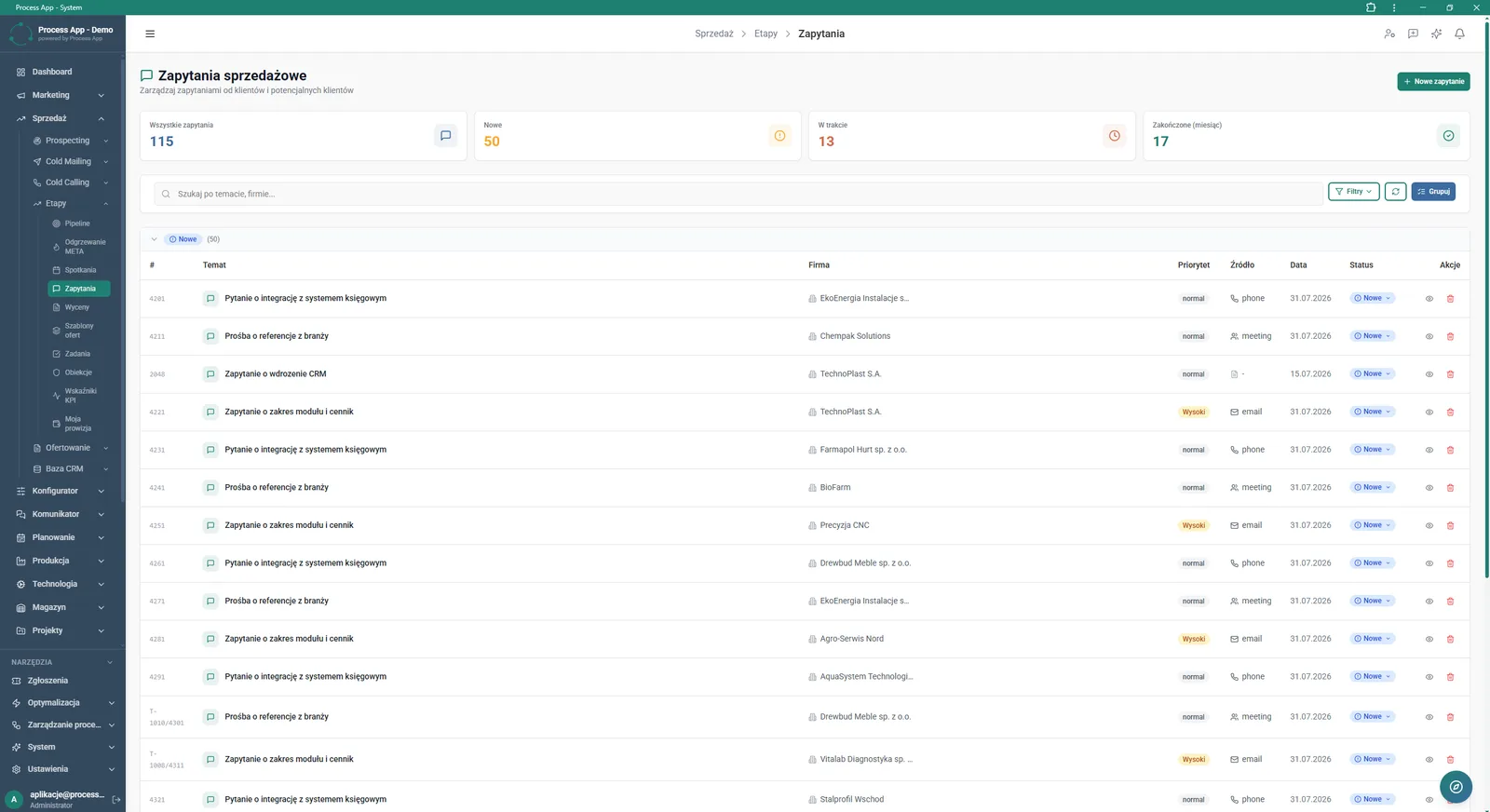The height and width of the screenshot is (812, 1490).
Task: Open the Nowe status dropdown for row 4201
Action: (x=1373, y=298)
